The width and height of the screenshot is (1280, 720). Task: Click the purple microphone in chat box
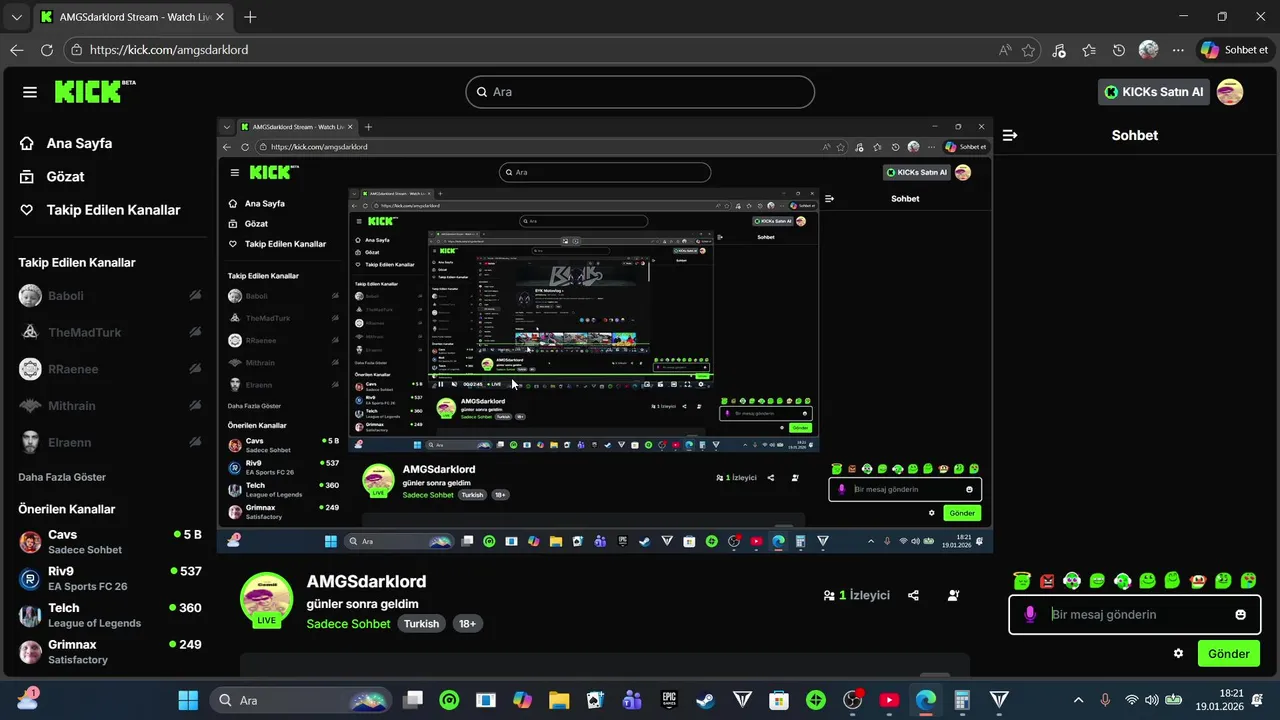point(1030,614)
